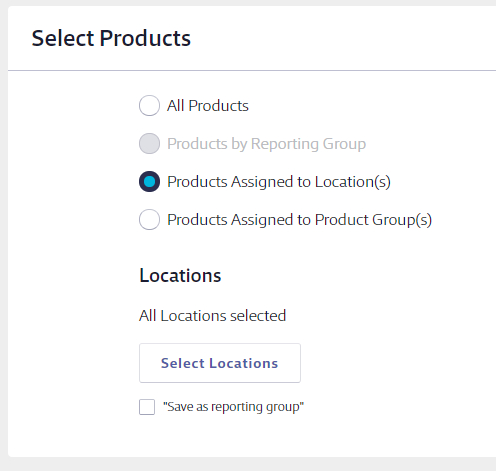Click the 'Products by Reporting Group' label

click(266, 144)
